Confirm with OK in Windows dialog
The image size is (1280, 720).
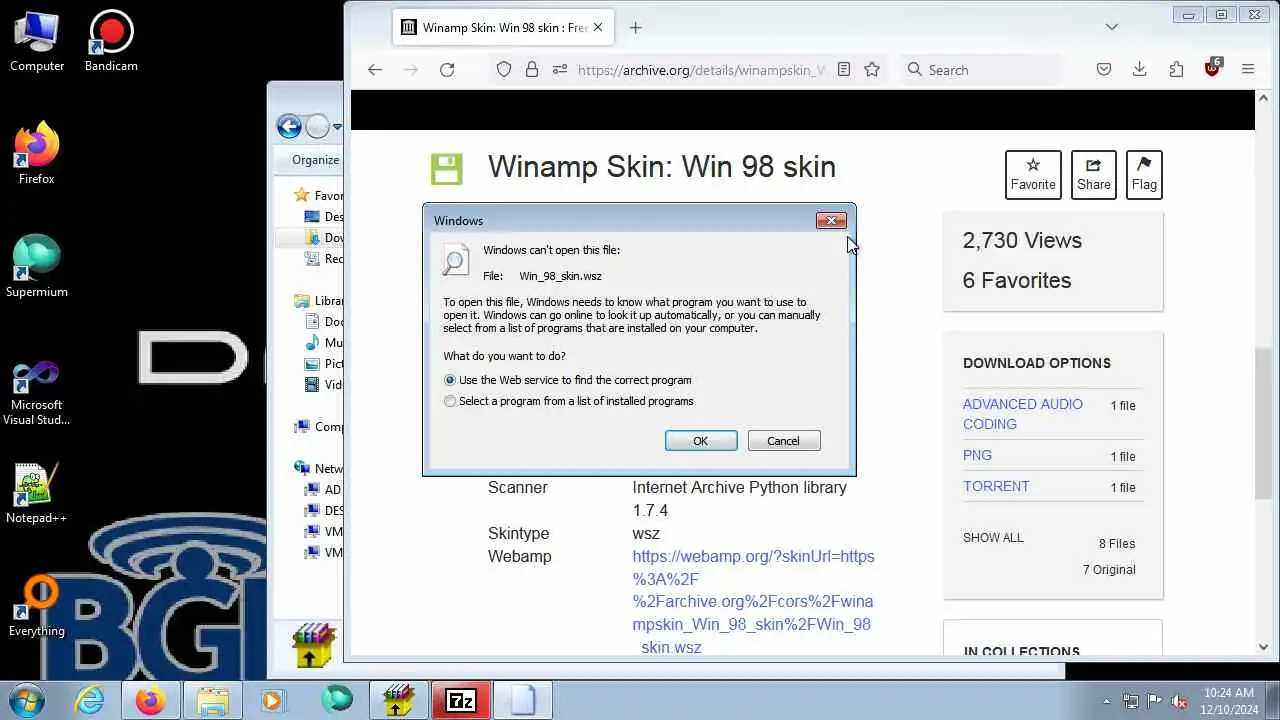point(701,441)
